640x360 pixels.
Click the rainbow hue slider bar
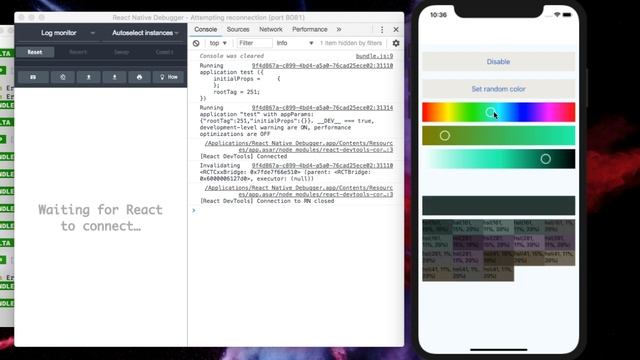[x=498, y=112]
